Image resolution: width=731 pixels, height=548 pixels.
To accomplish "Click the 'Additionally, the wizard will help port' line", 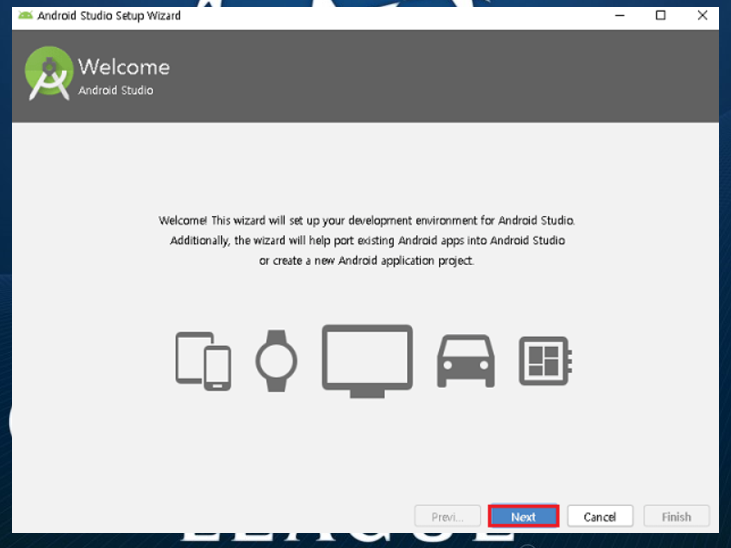I will 367,241.
